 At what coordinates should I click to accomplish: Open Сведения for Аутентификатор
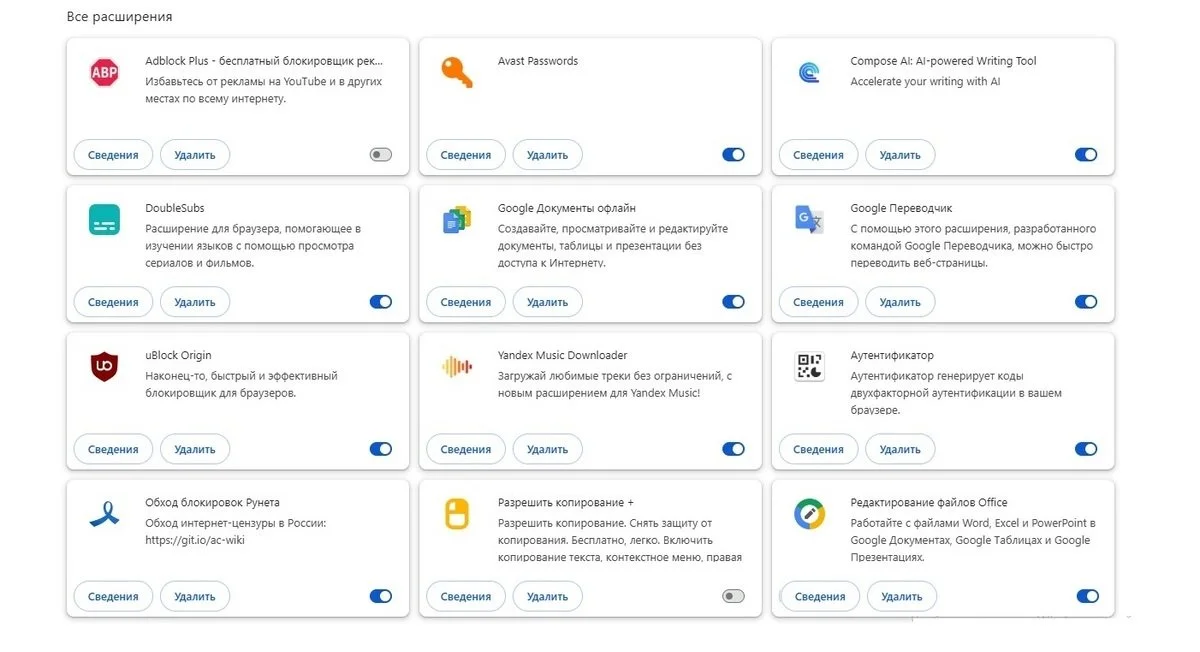click(818, 449)
